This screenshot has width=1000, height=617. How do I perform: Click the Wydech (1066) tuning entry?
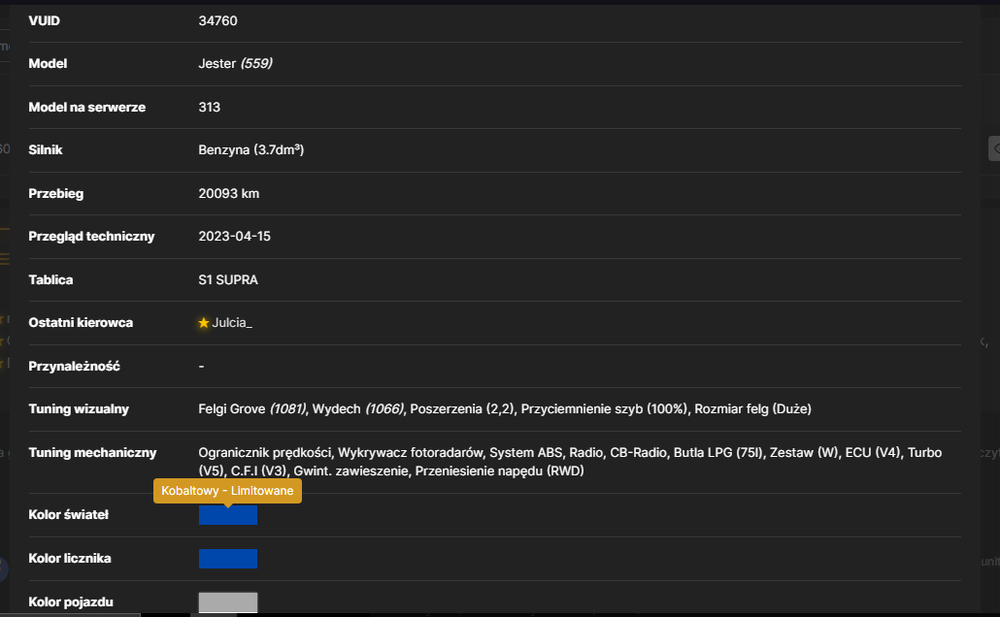click(x=358, y=409)
